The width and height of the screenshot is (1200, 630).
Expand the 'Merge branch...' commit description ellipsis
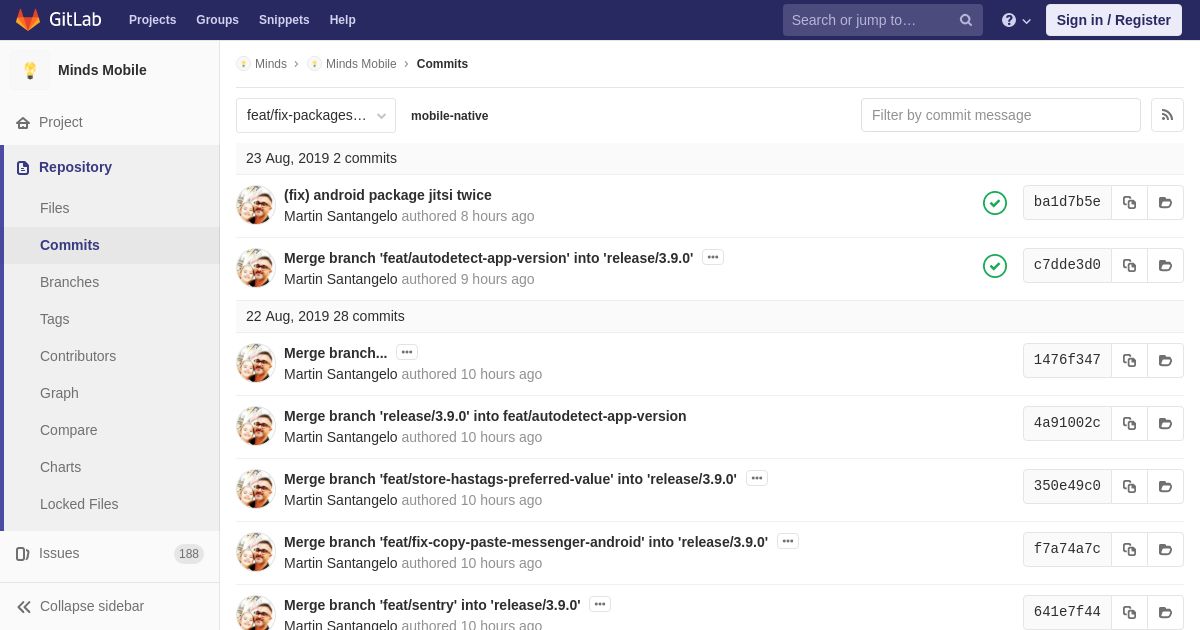click(407, 352)
